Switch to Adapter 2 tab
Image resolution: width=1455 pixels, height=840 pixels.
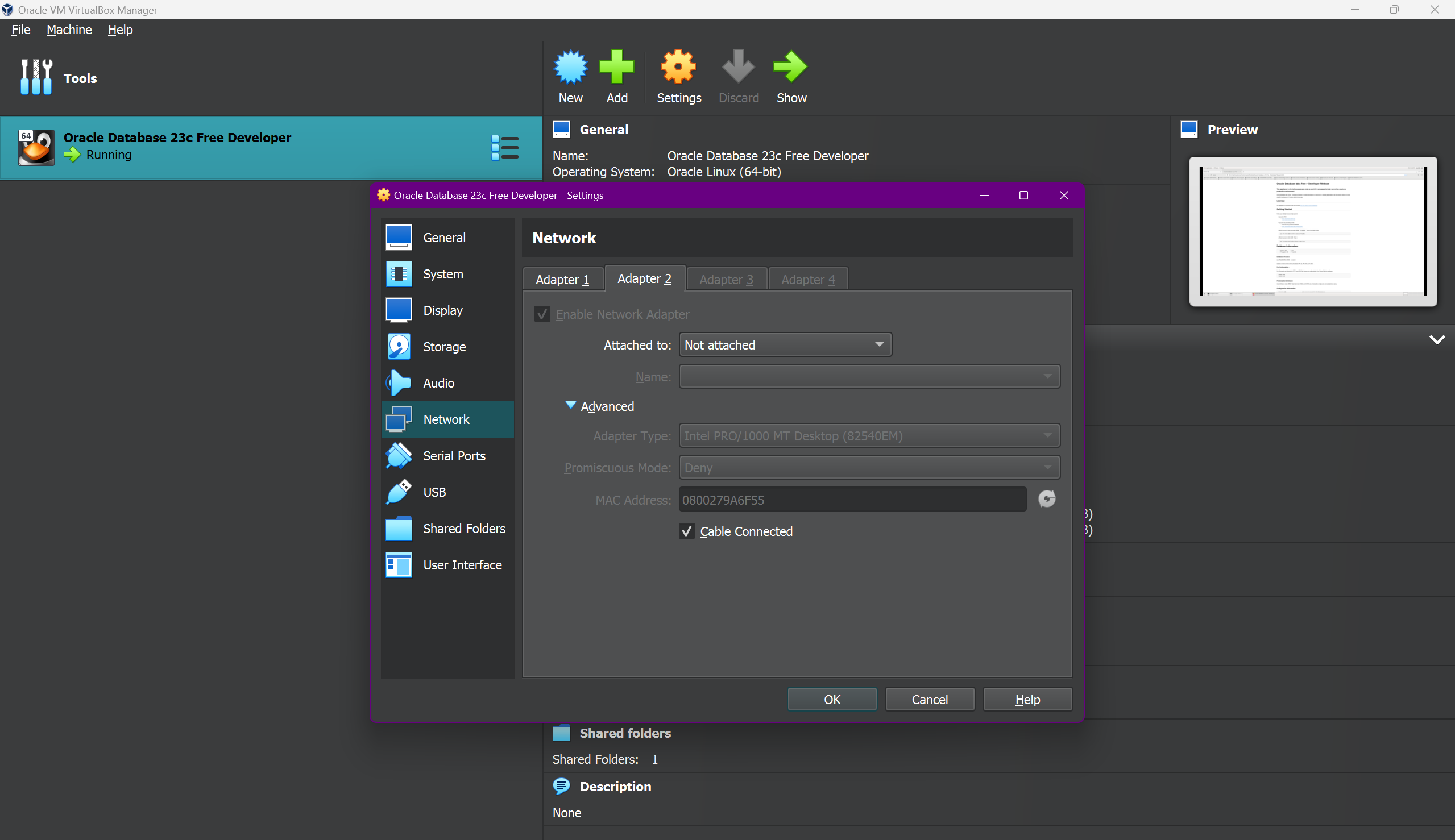[x=644, y=278]
